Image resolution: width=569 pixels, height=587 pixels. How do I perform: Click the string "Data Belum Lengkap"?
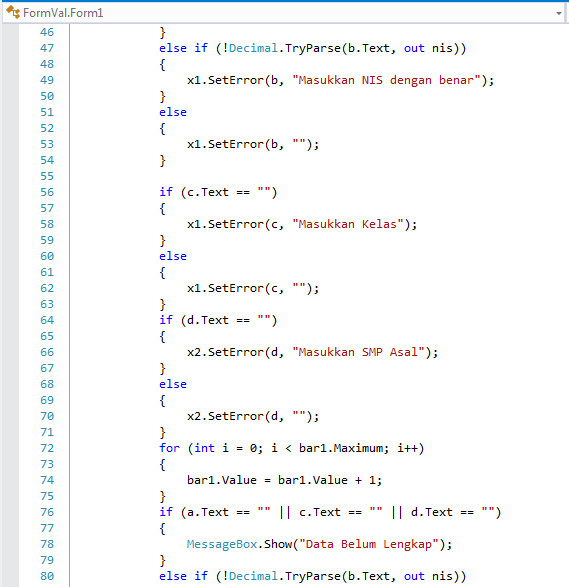click(x=368, y=544)
